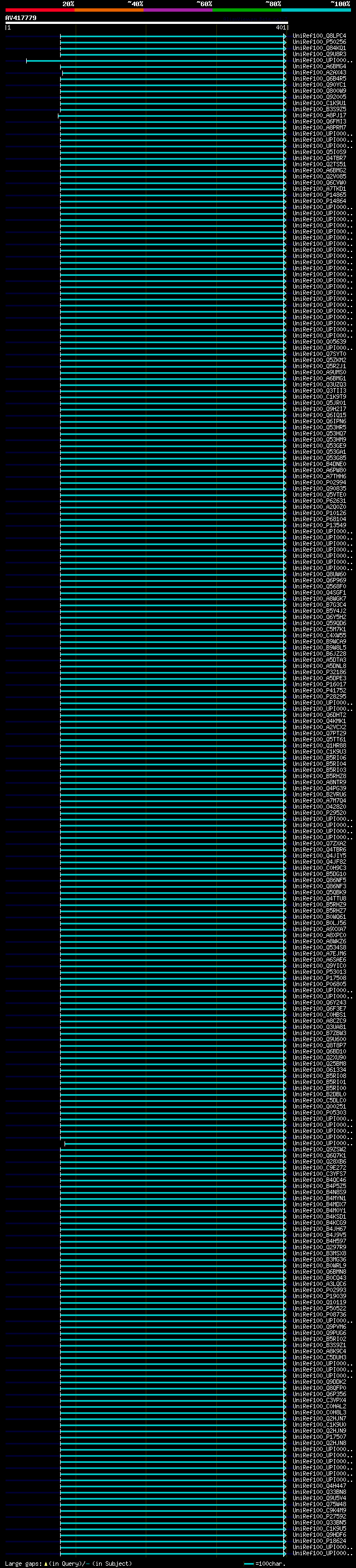Select hit UniRef100_P18624

tap(319, 1541)
